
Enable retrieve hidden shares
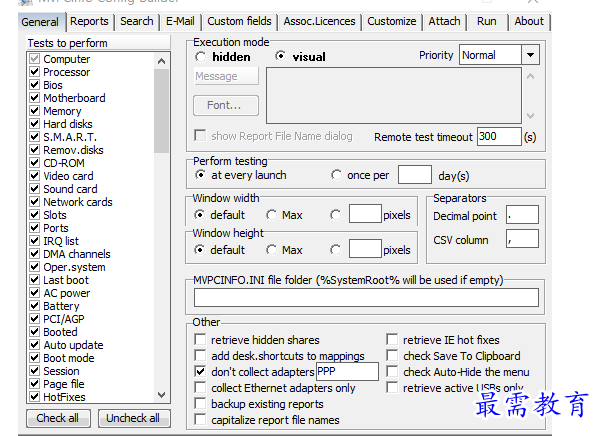click(200, 339)
